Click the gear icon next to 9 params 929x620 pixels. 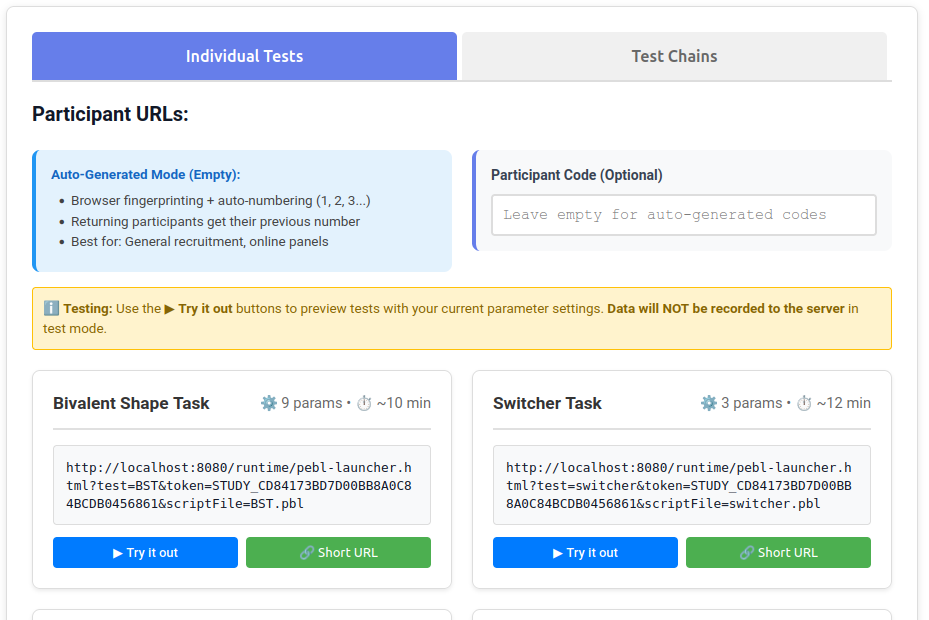coord(268,402)
